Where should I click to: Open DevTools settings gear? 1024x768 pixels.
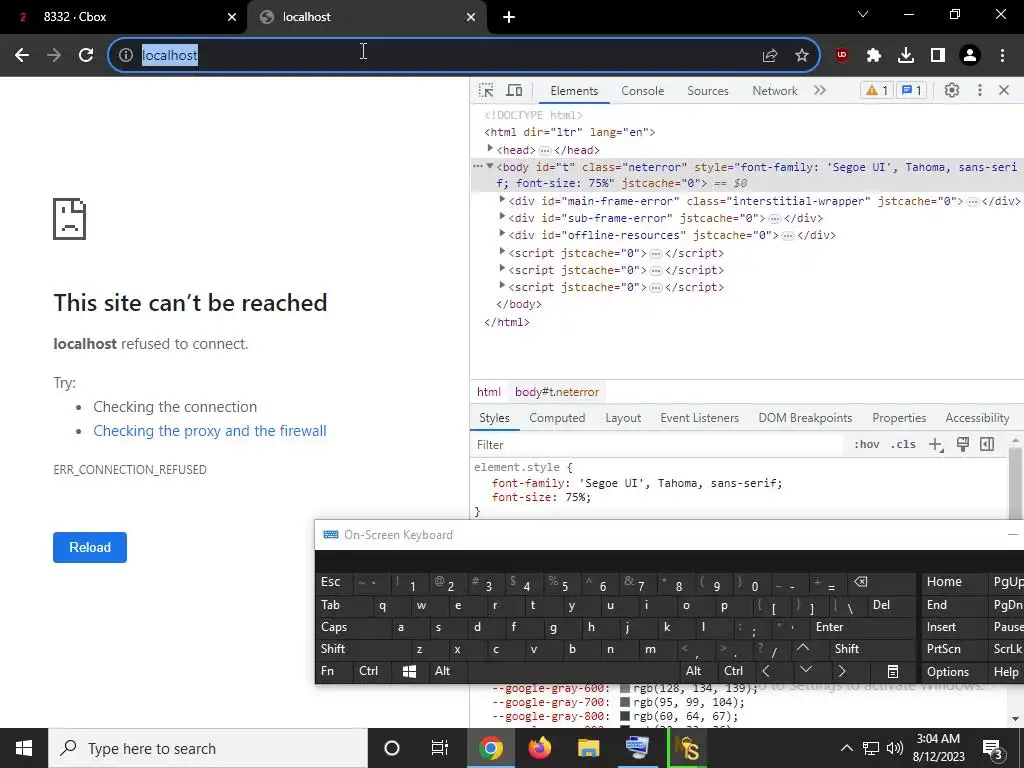(952, 90)
